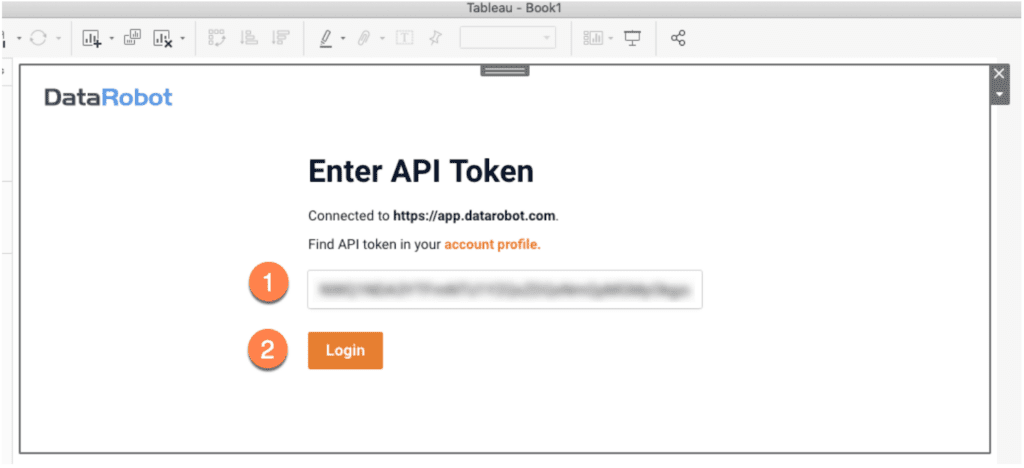The height and width of the screenshot is (468, 1024).
Task: Open the account profile link
Action: (492, 245)
